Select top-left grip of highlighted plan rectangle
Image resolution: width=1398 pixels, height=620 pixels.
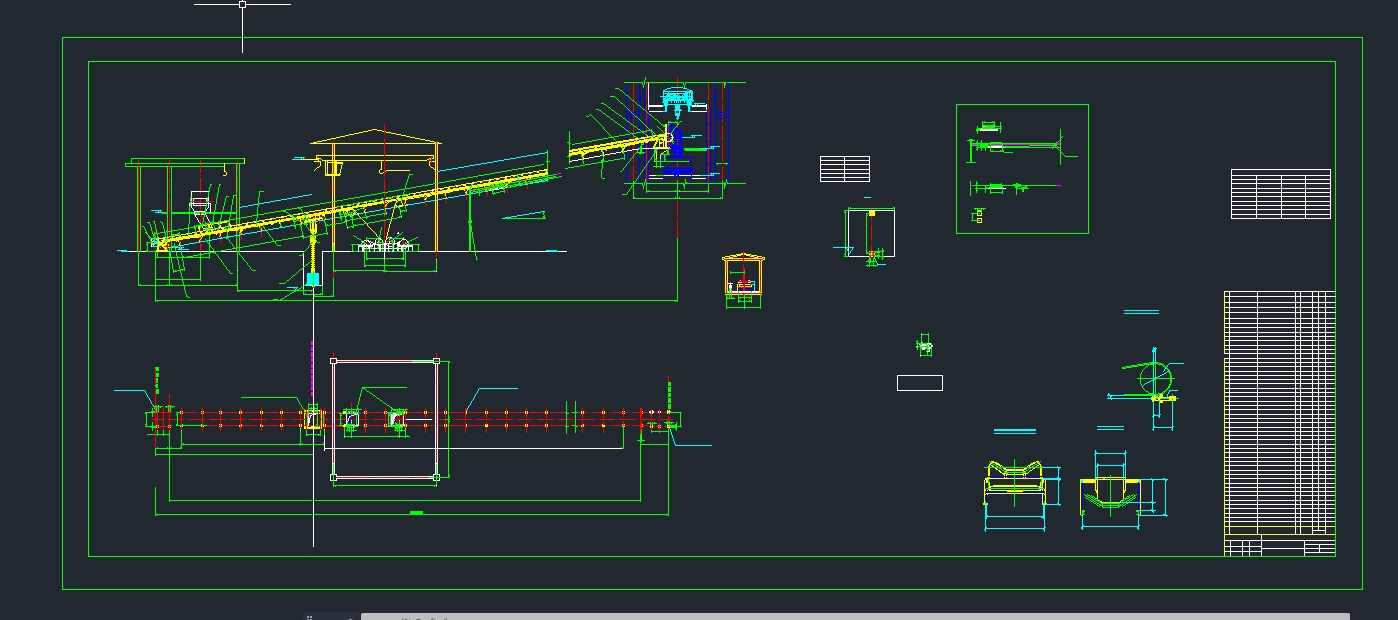click(333, 360)
